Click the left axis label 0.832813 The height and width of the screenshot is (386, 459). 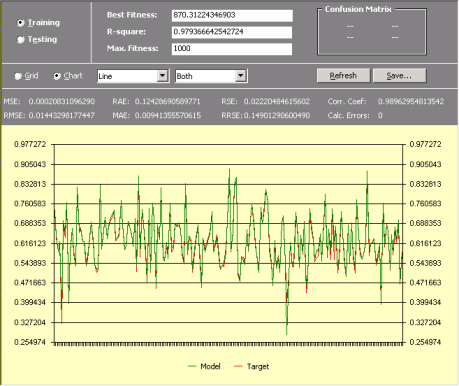[x=30, y=184]
